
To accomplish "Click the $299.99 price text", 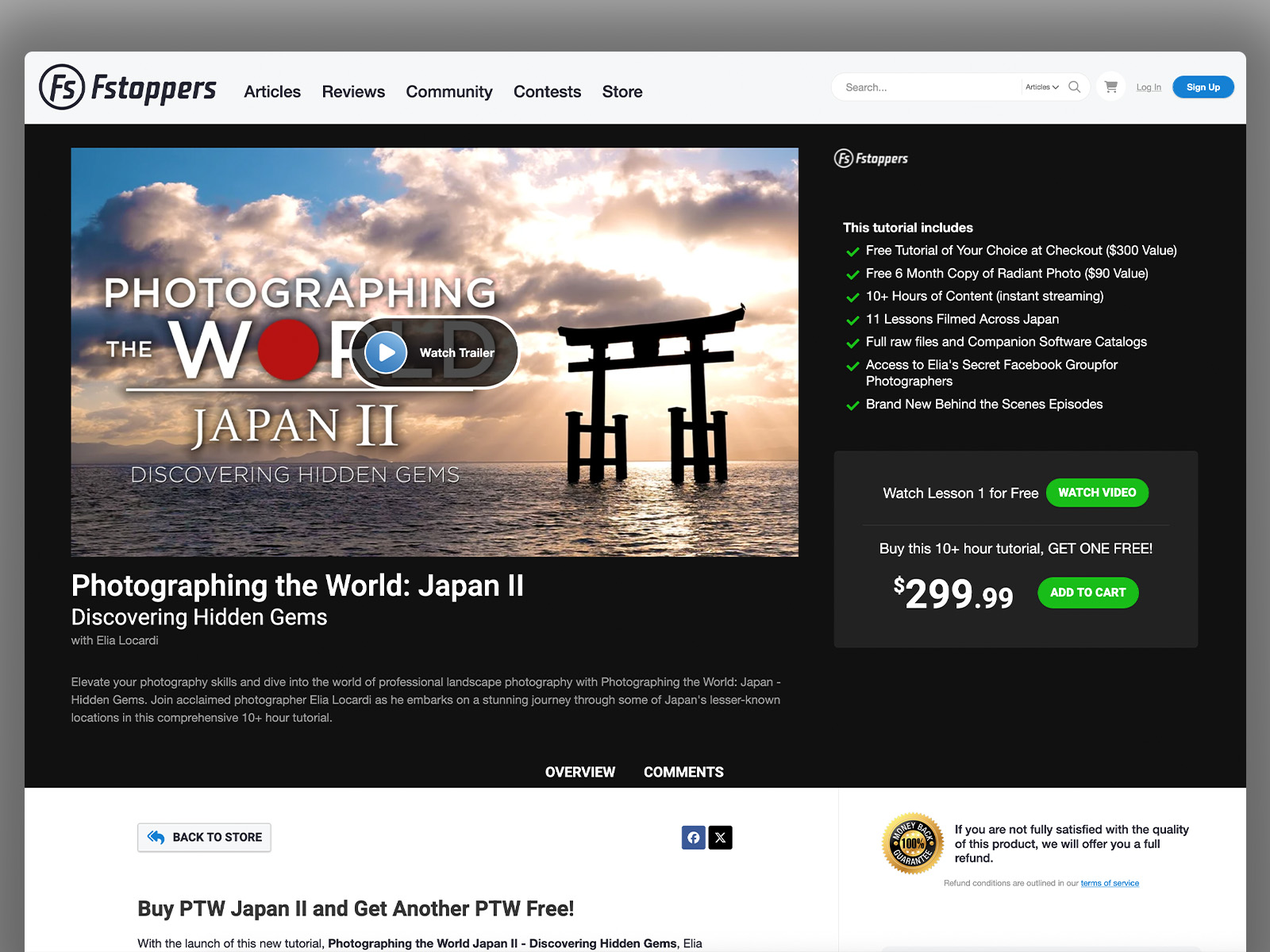I will pos(953,594).
